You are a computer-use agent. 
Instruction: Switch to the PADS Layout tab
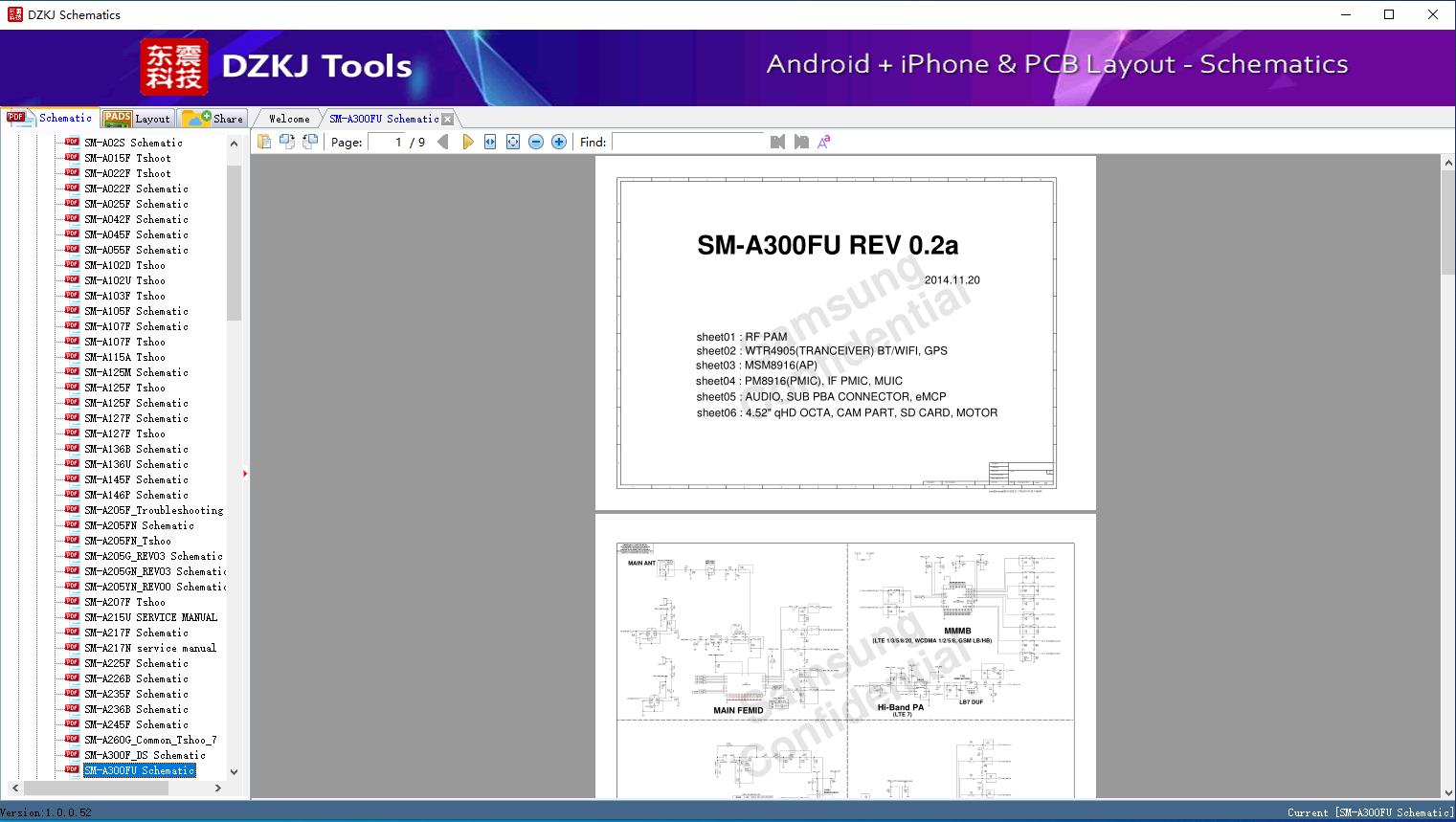coord(137,119)
